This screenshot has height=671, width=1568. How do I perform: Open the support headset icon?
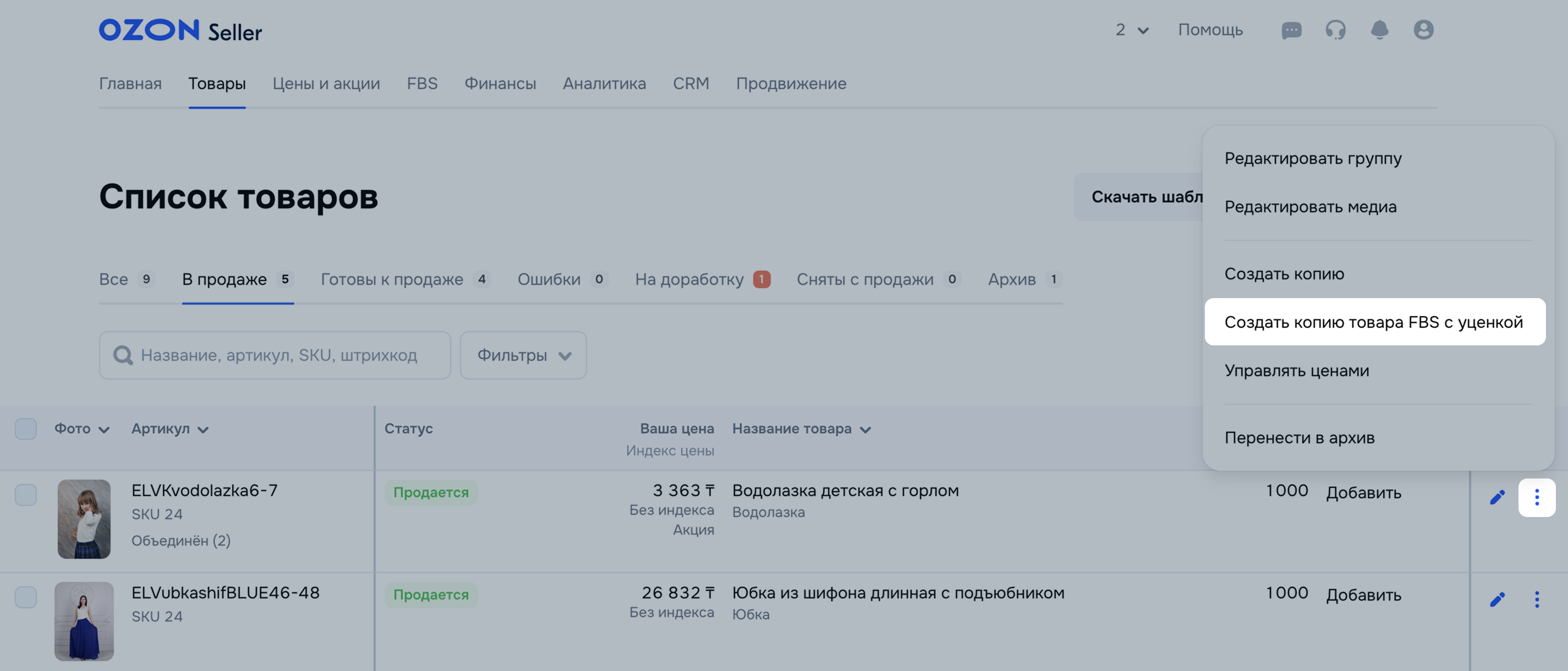pos(1335,30)
